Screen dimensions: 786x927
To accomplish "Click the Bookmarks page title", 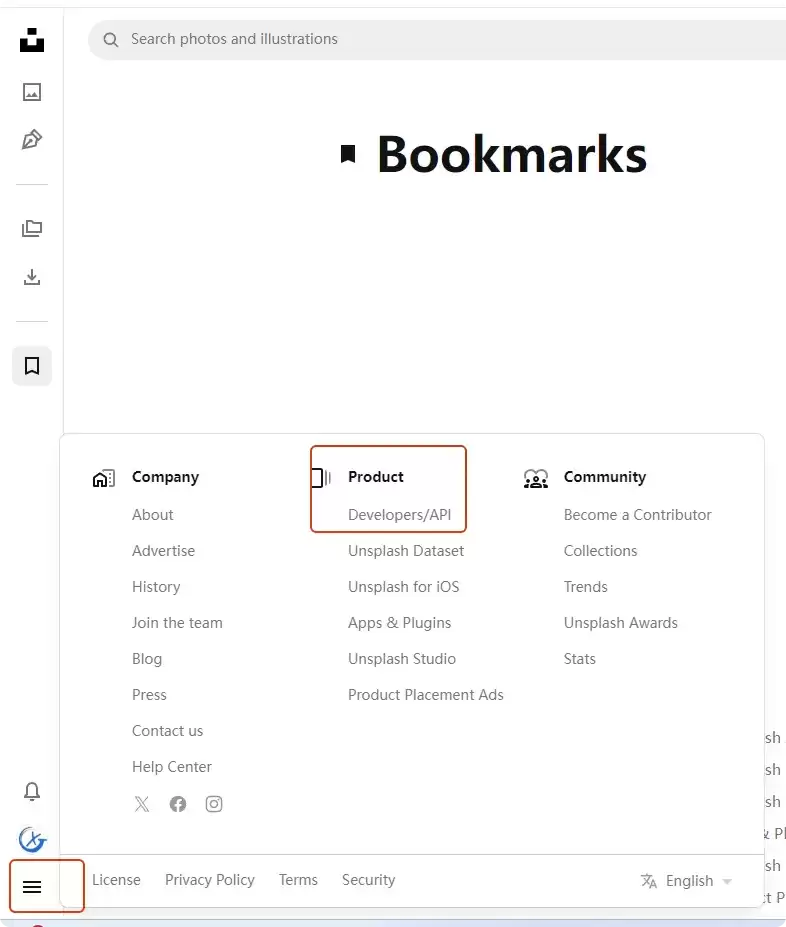I will [x=512, y=154].
